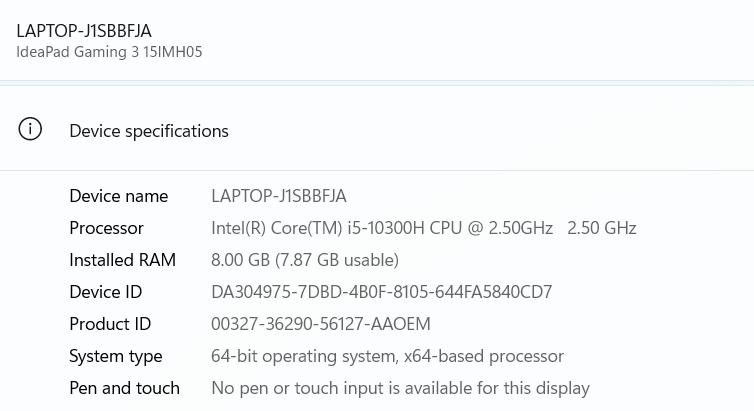Viewport: 754px width, 411px height.
Task: Select the No pen or touch input text
Action: (400, 388)
